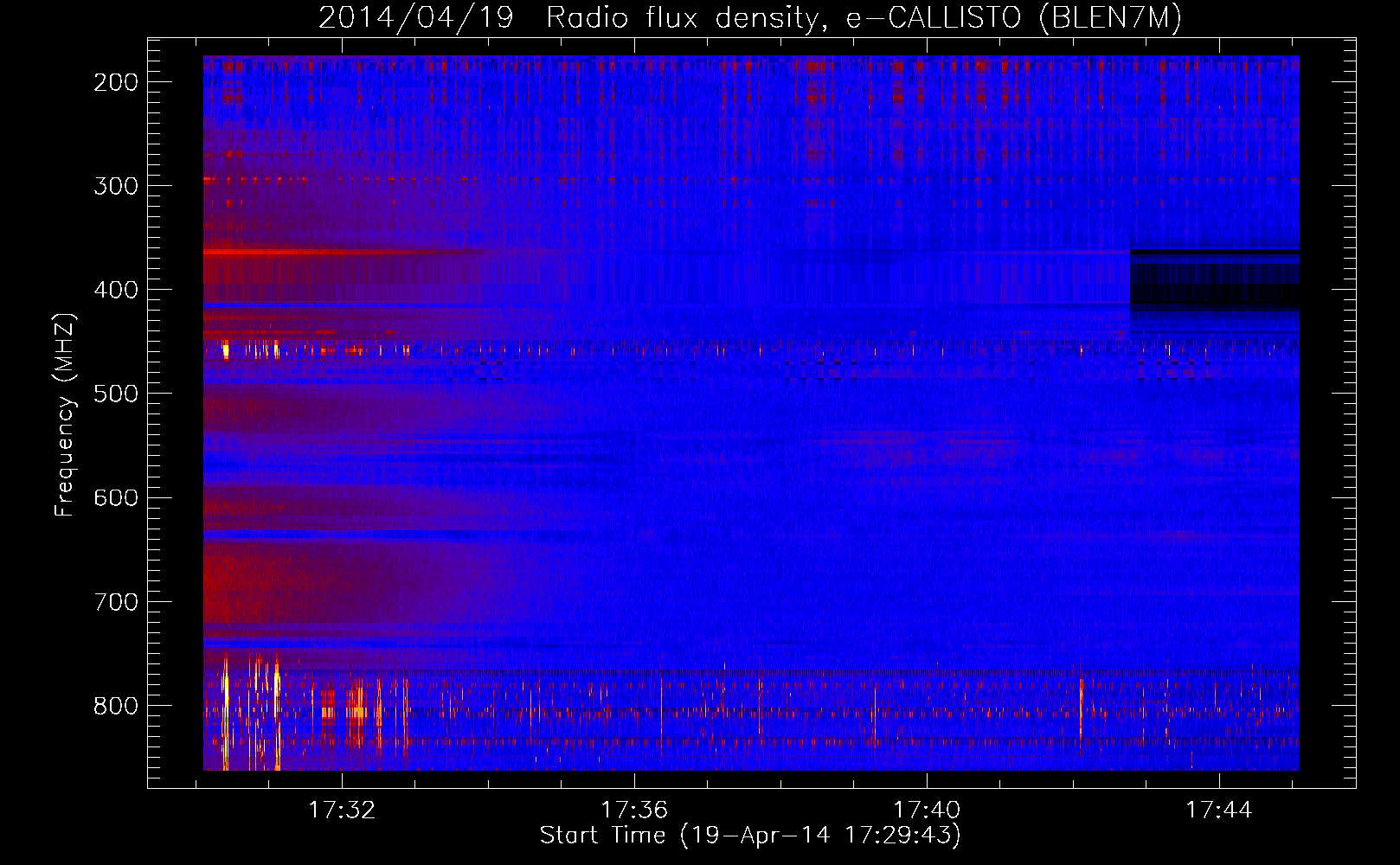
Task: Click the 'Start Time (19-Apr-14 17:29:43)' label
Action: [x=750, y=836]
